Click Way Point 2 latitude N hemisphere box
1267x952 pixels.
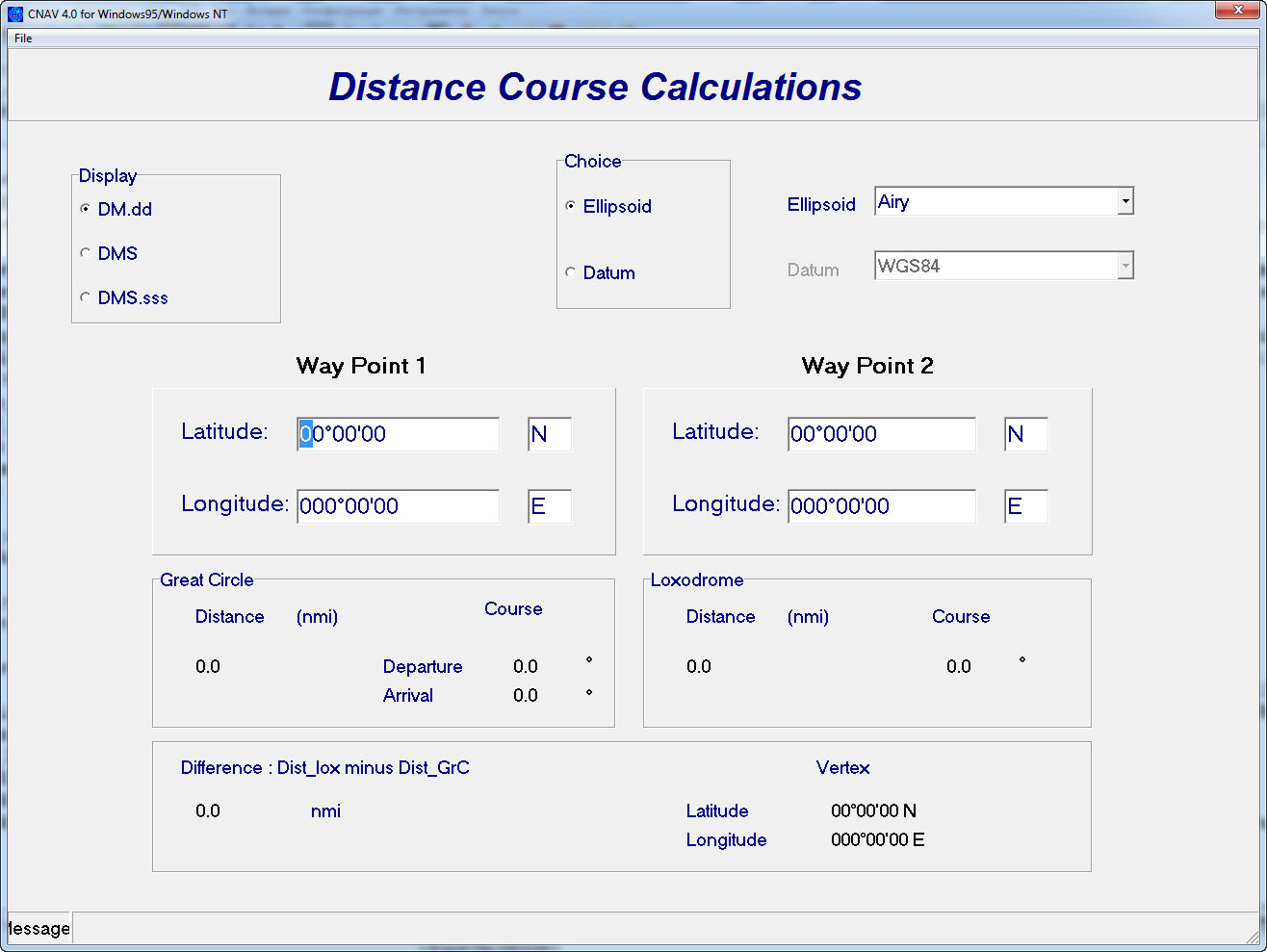pyautogui.click(x=1025, y=434)
